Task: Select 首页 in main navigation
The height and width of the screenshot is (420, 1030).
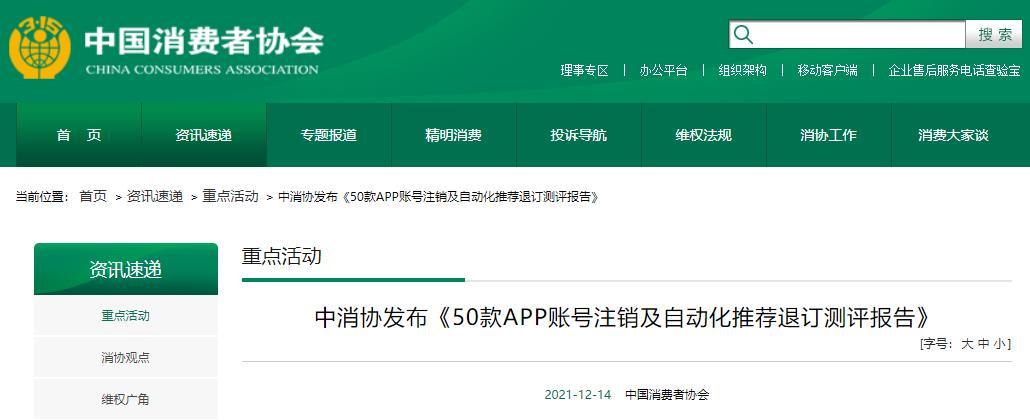Action: [79, 135]
